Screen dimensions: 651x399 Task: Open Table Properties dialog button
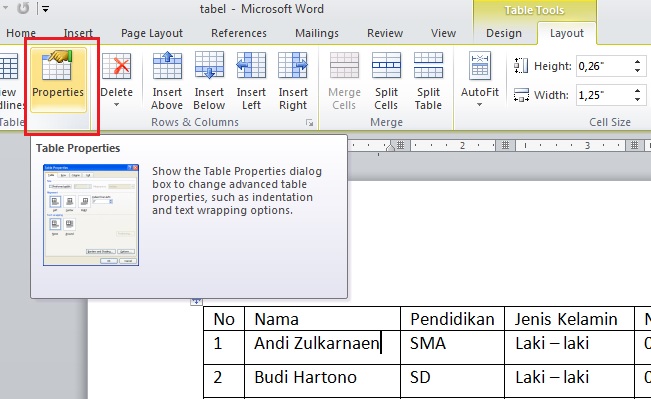point(58,80)
